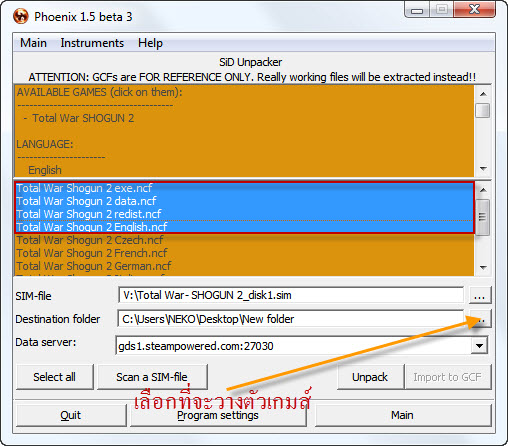Image resolution: width=508 pixels, height=446 pixels.
Task: Select Total War Shogun 2 exe.ncf
Action: click(244, 188)
